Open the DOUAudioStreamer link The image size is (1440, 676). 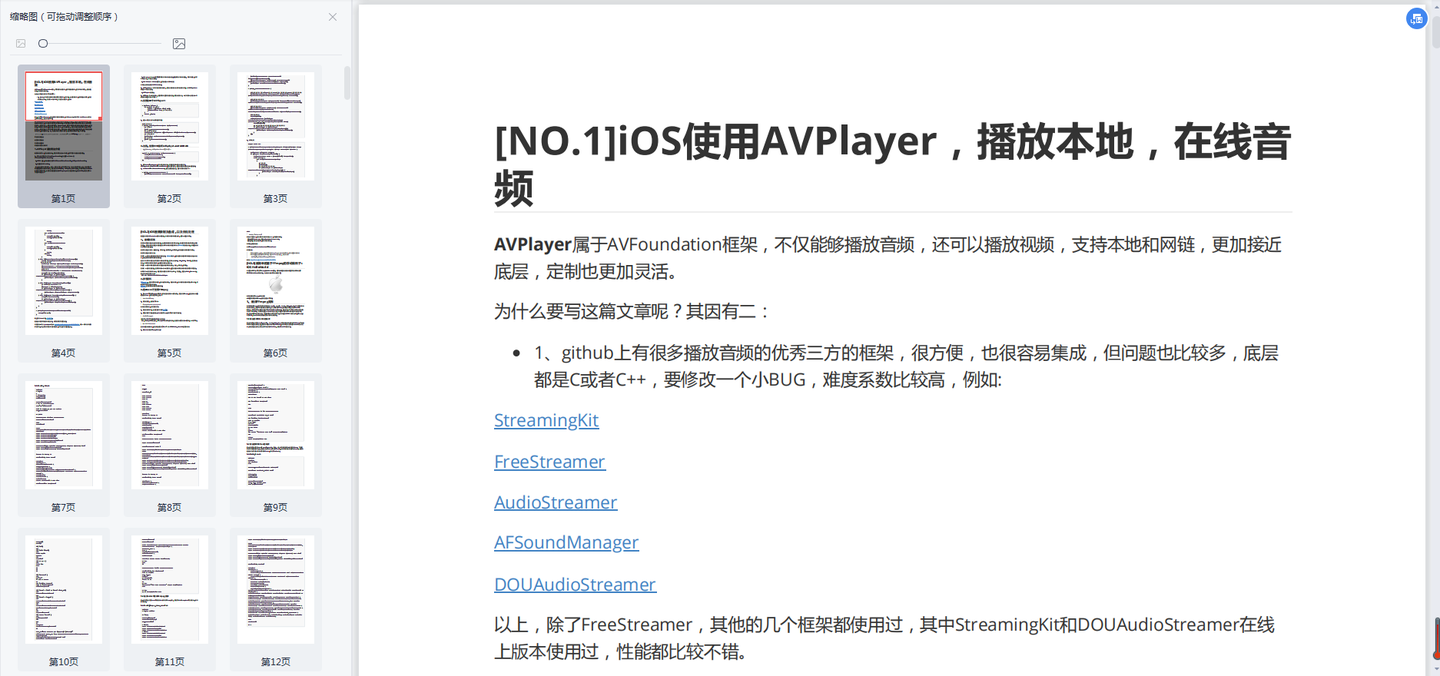[x=575, y=583]
